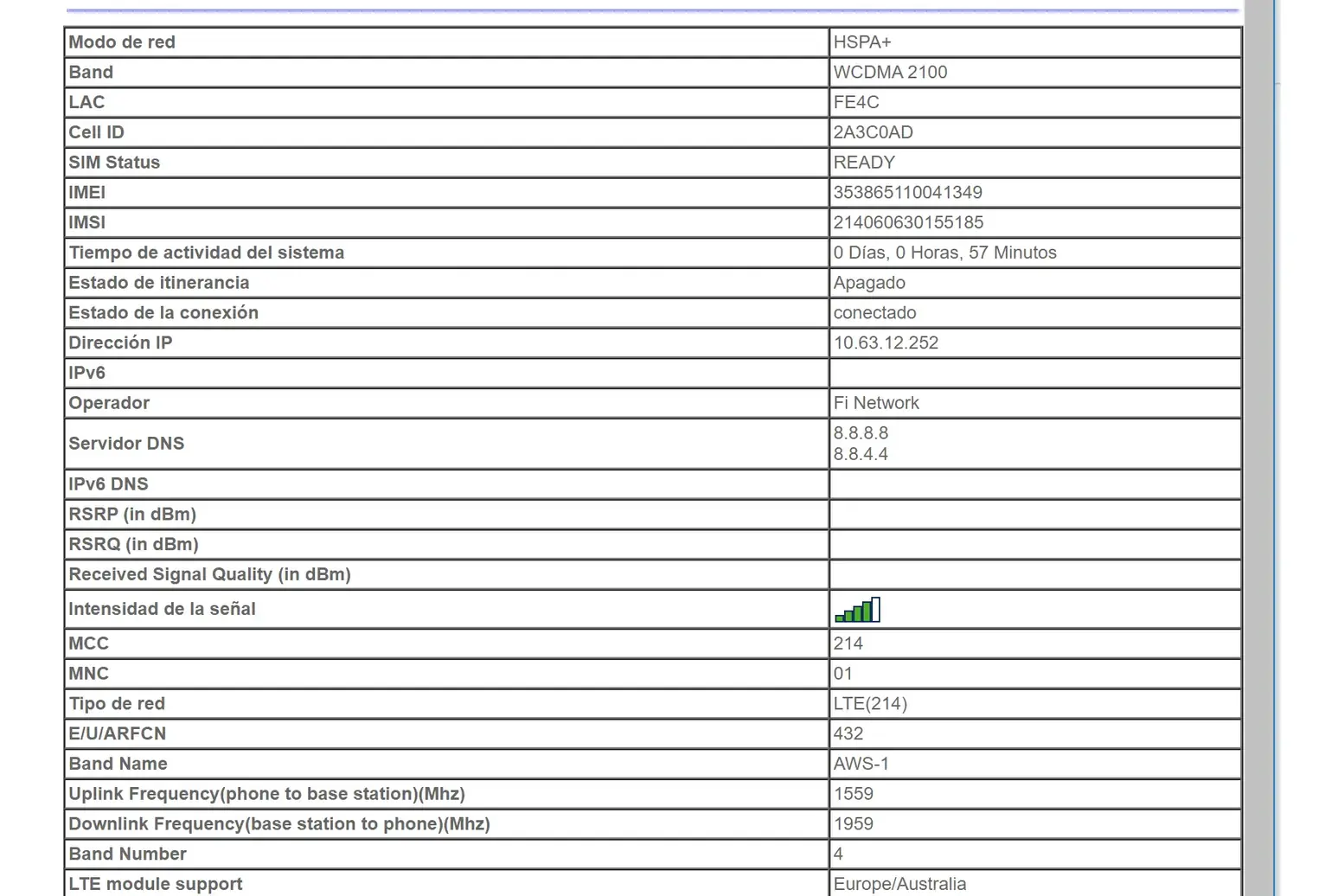This screenshot has height=896, width=1344.
Task: Select the SIM status READY value
Action: (864, 163)
